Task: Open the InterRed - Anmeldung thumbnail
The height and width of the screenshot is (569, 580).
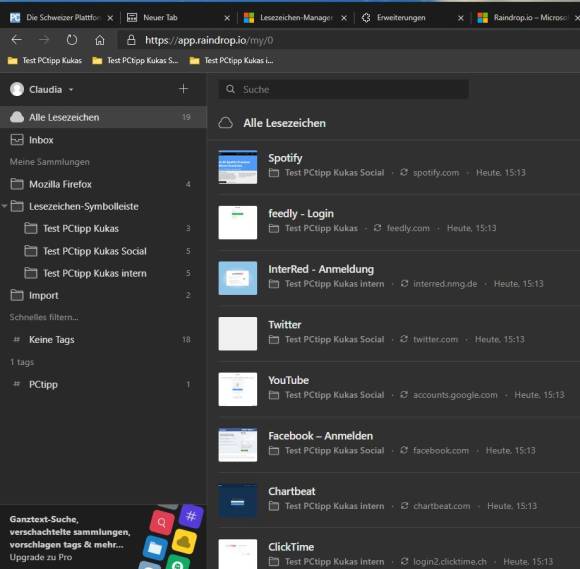Action: pyautogui.click(x=238, y=278)
